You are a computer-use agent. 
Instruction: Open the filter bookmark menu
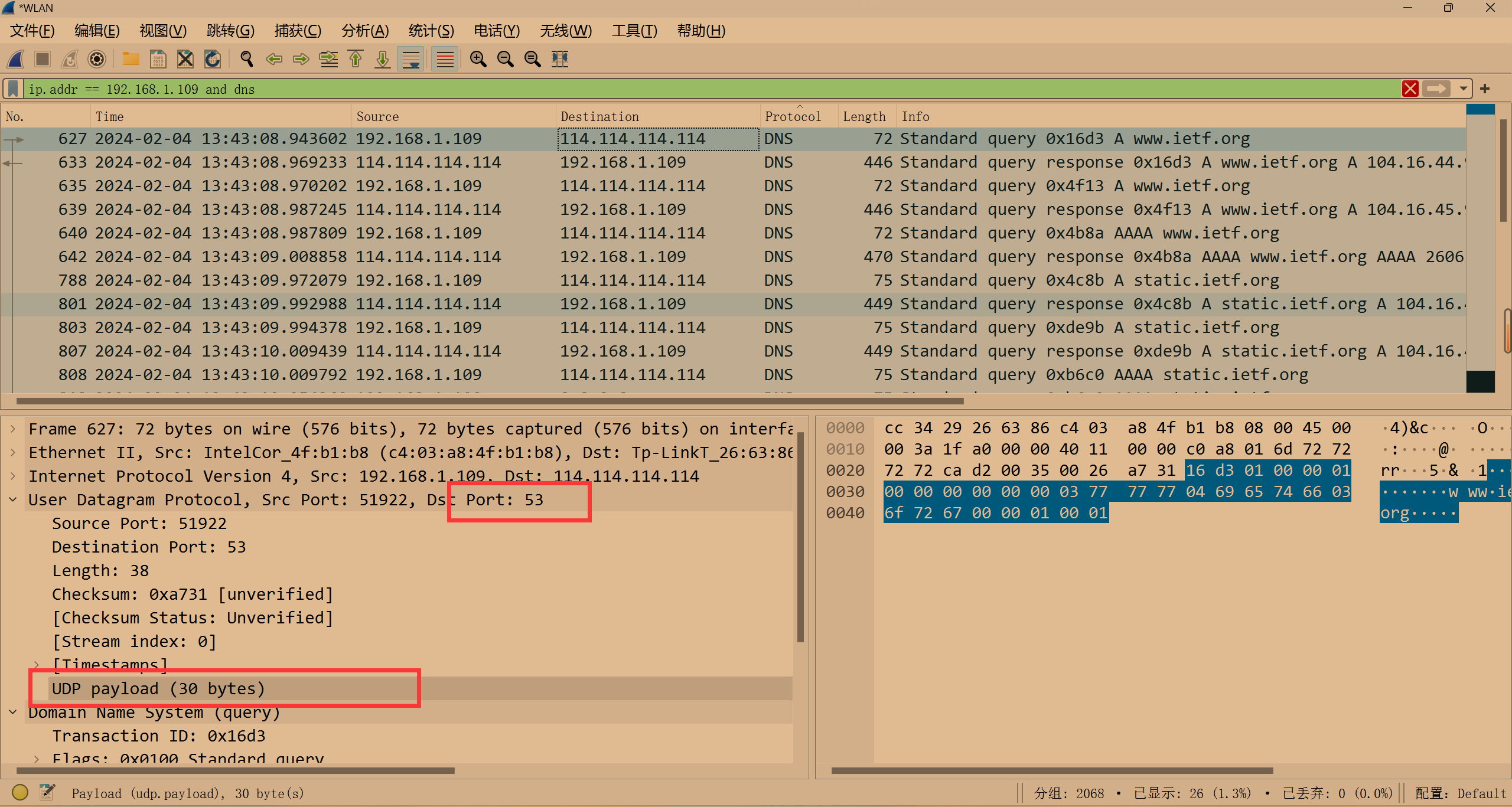(13, 89)
